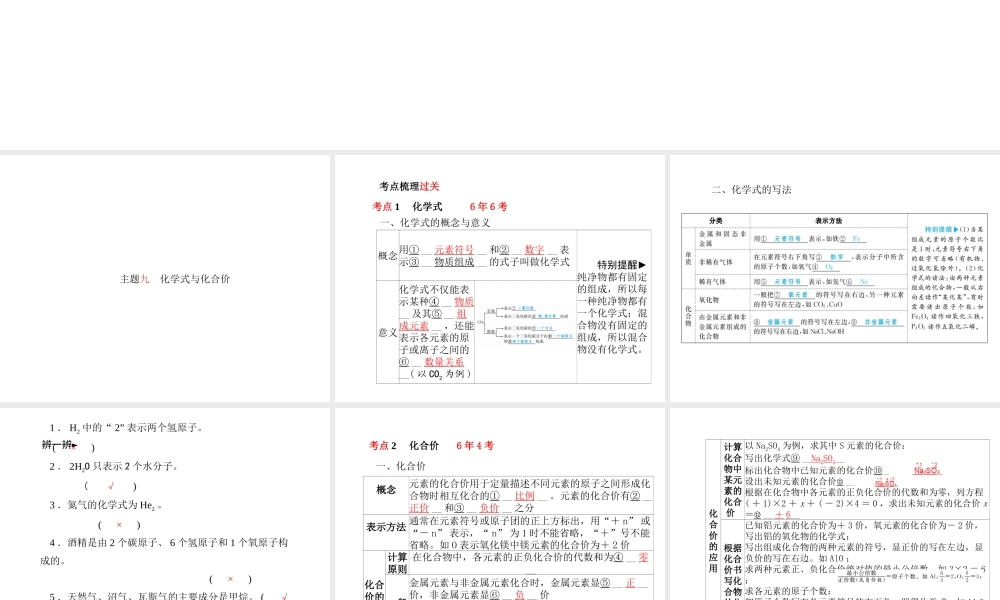Click the statement 2. 2H2O只表示2个水分子
The height and width of the screenshot is (600, 1000).
pyautogui.click(x=114, y=466)
